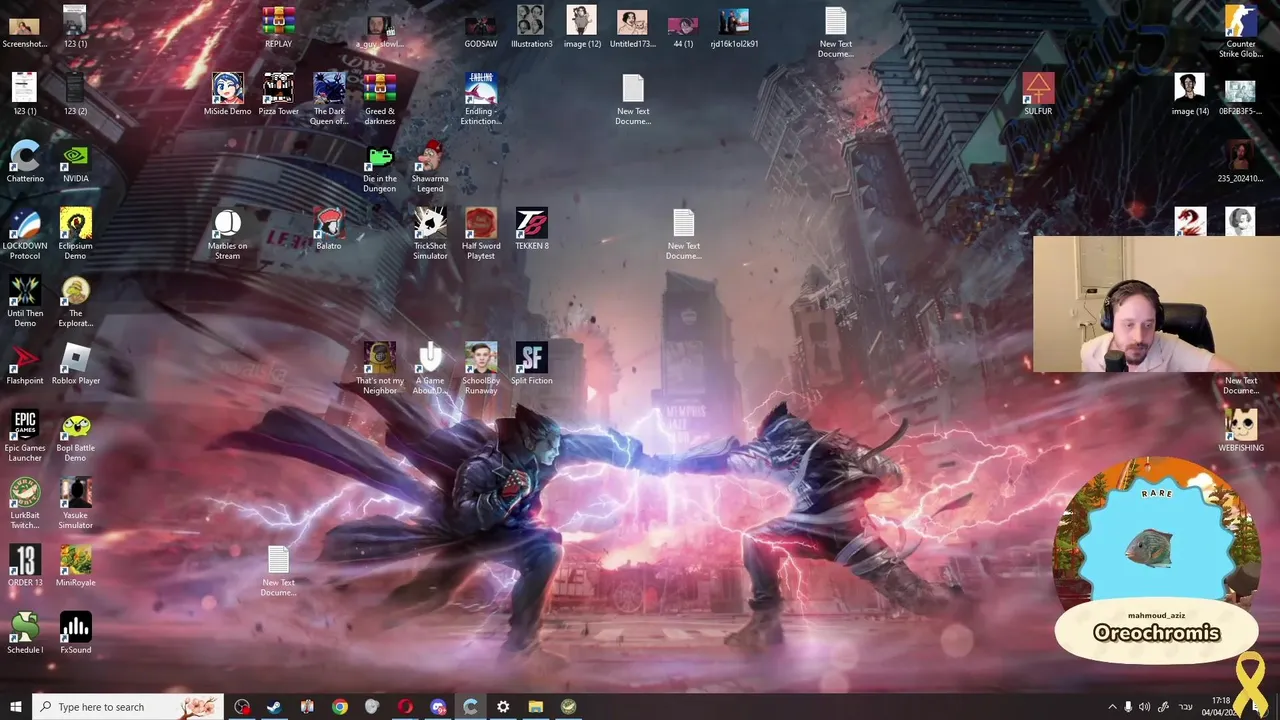Launch Flashpoint shortcut

(x=25, y=363)
